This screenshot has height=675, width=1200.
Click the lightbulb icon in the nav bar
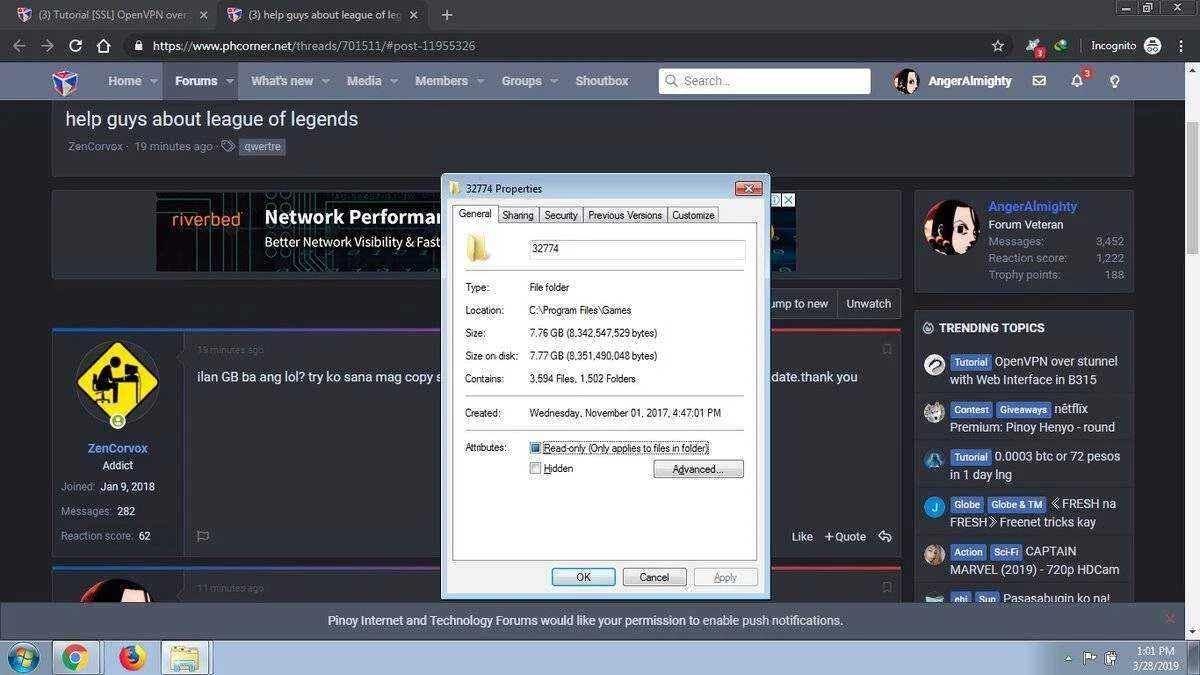[1114, 81]
